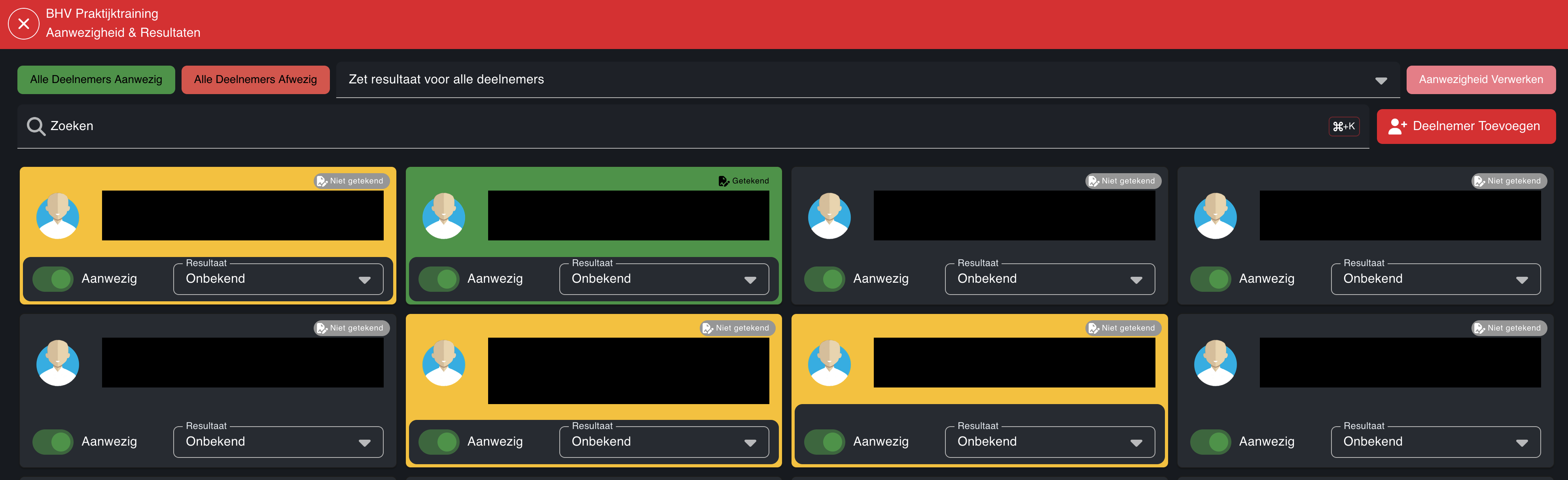Toggle Aanwezig switch on the green card
The height and width of the screenshot is (480, 1568).
click(x=439, y=279)
